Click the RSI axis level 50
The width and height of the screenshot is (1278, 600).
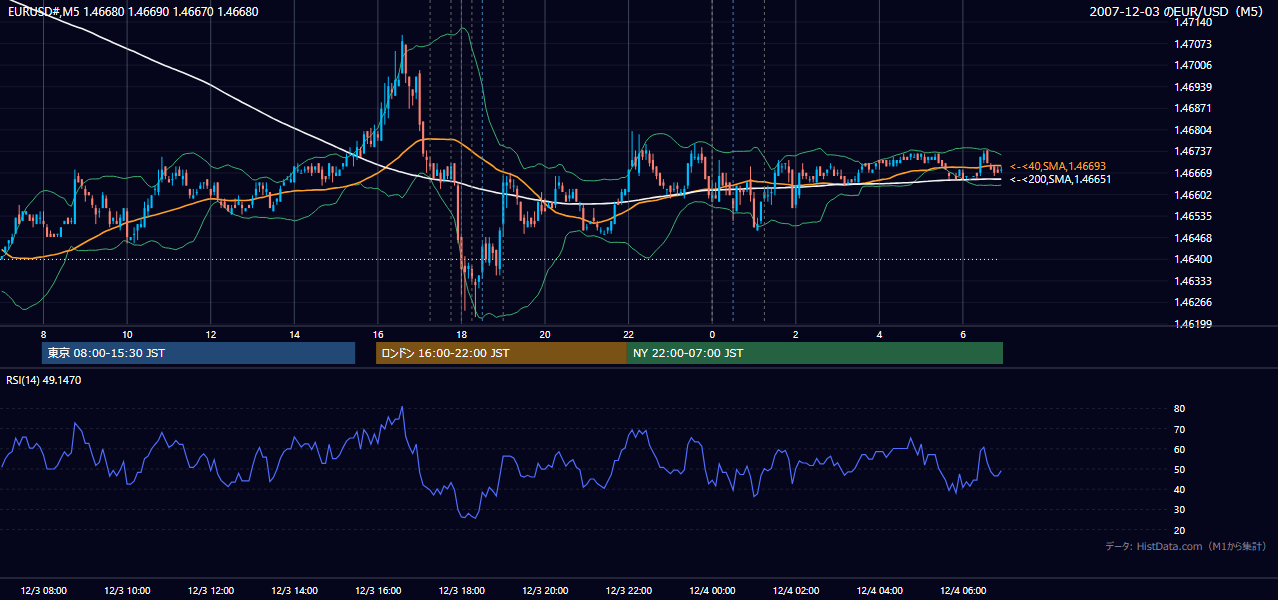tap(1180, 469)
